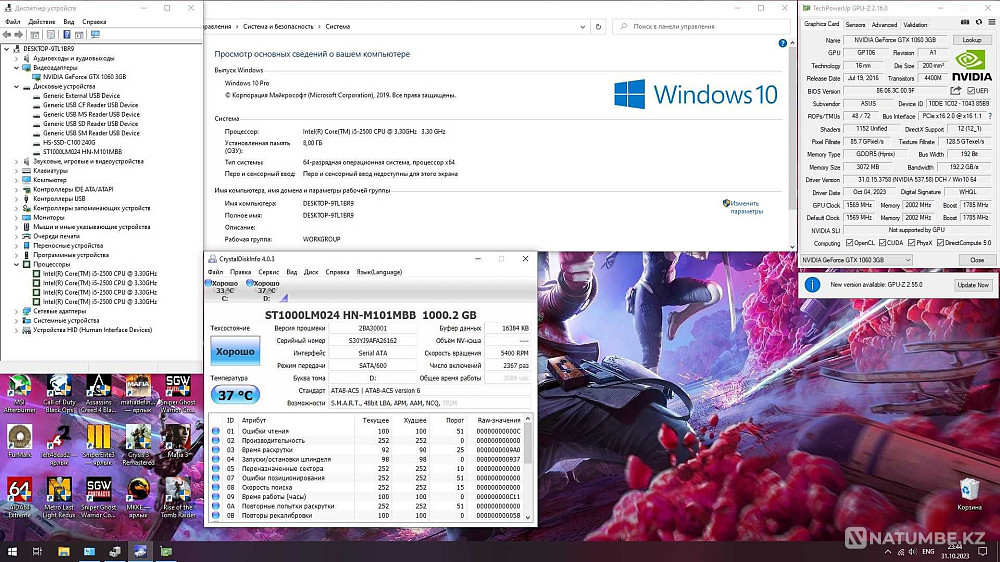Open Windows Start menu
This screenshot has width=1000, height=562.
(x=12, y=551)
